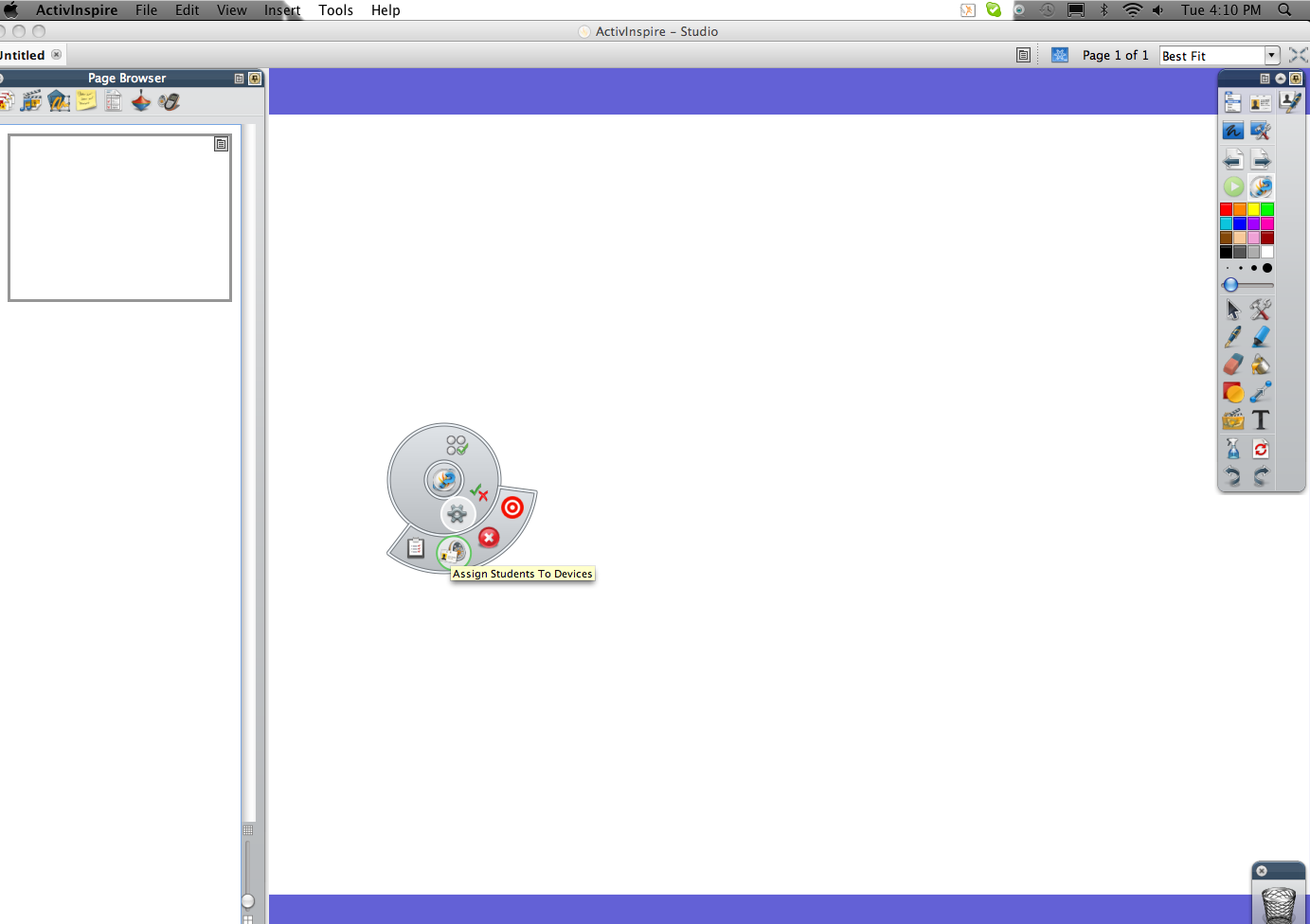The height and width of the screenshot is (924, 1310).
Task: Open the Best Fit zoom dropdown
Action: [1272, 56]
